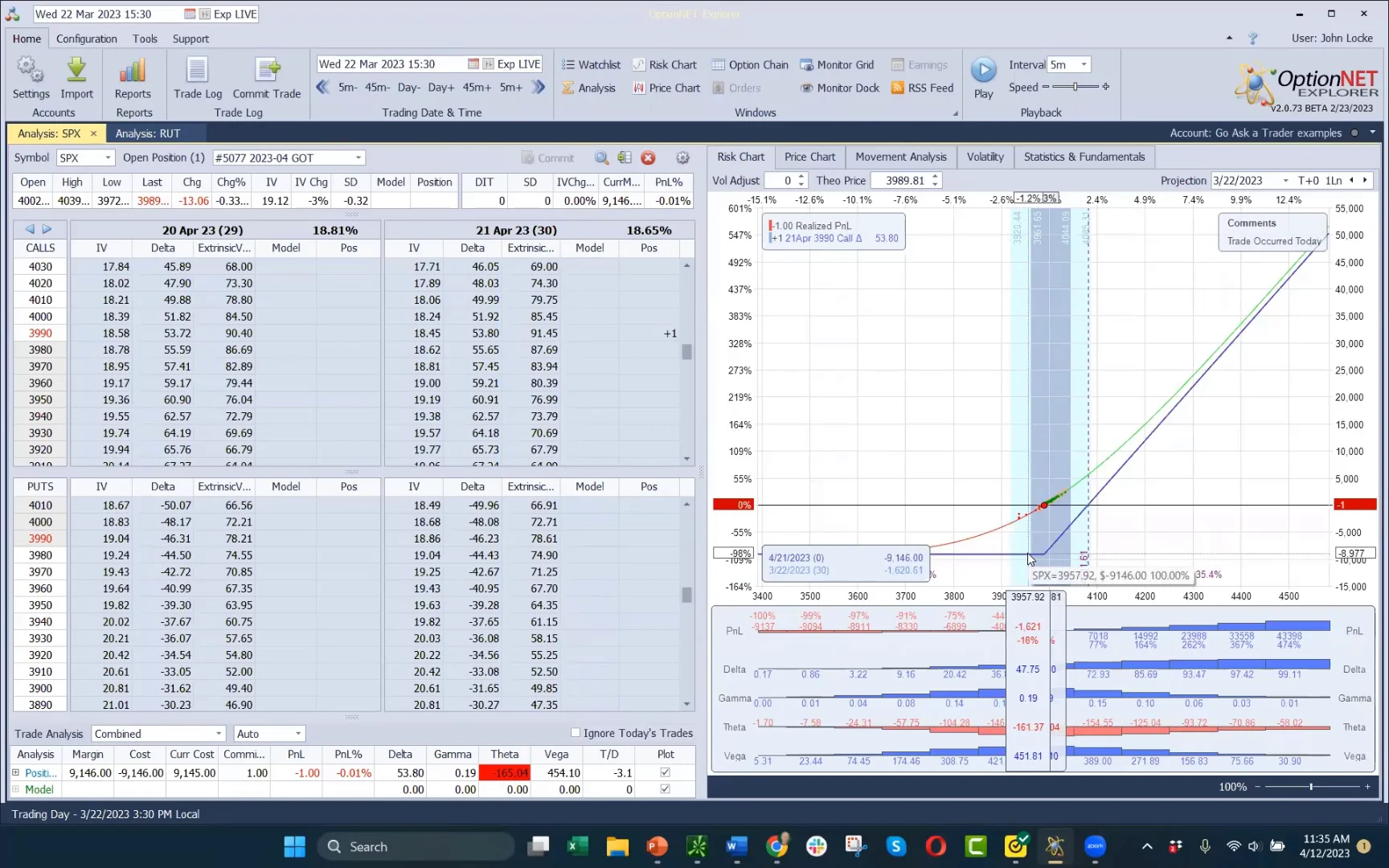
Task: Toggle Plot checkbox for the Model row
Action: pos(665,789)
